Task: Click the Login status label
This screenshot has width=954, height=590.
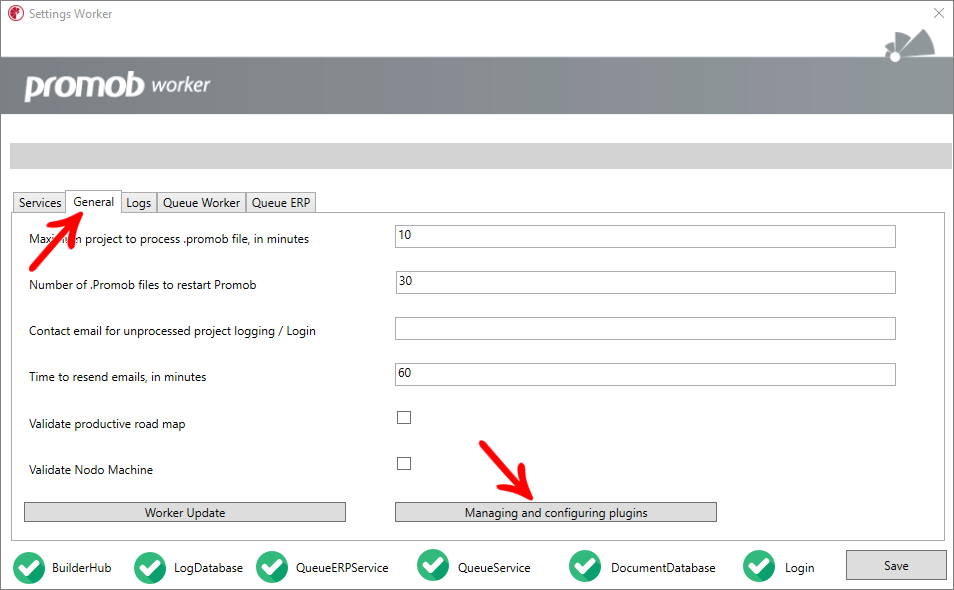Action: (x=799, y=567)
